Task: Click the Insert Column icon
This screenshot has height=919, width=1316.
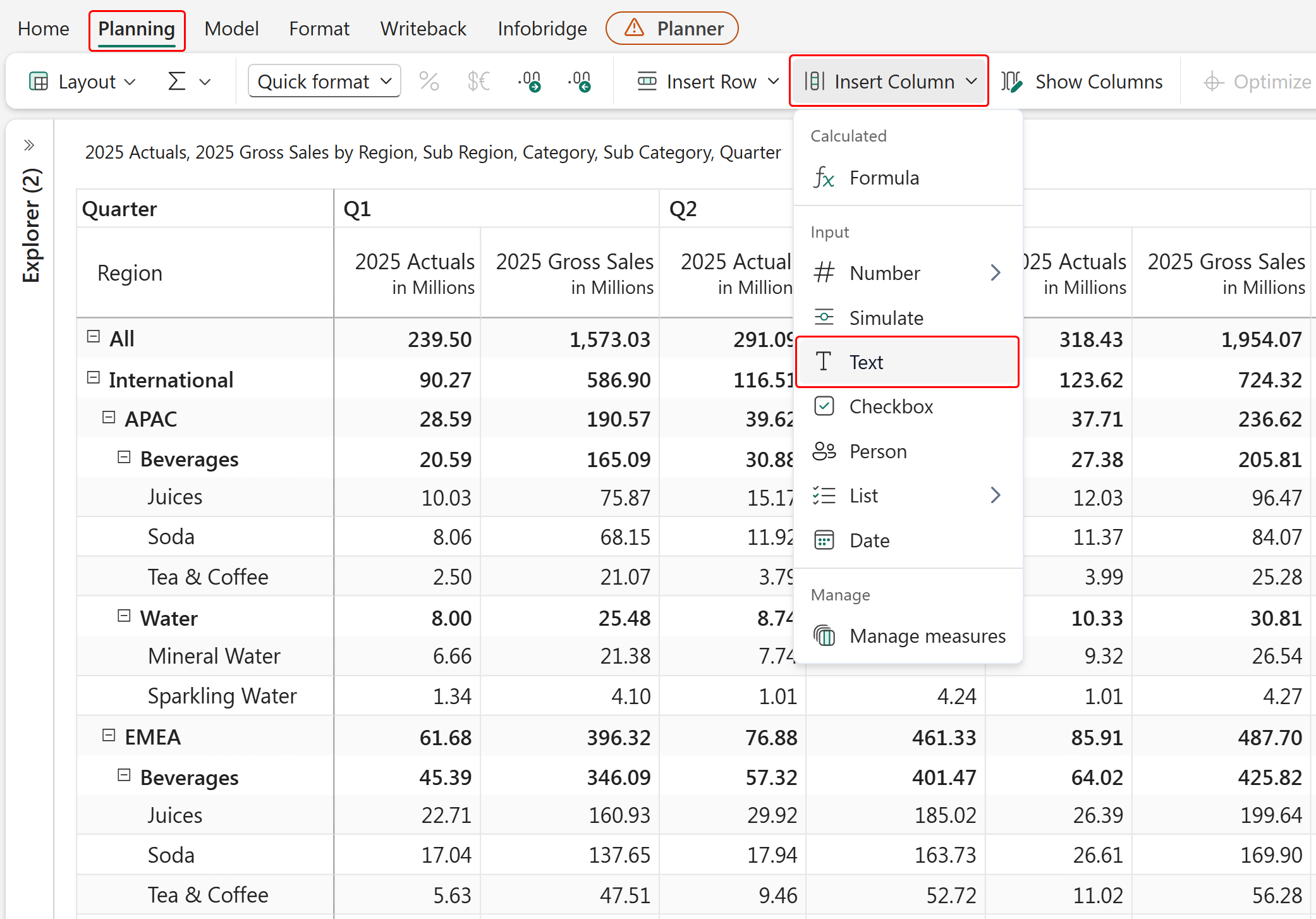Action: [x=815, y=82]
